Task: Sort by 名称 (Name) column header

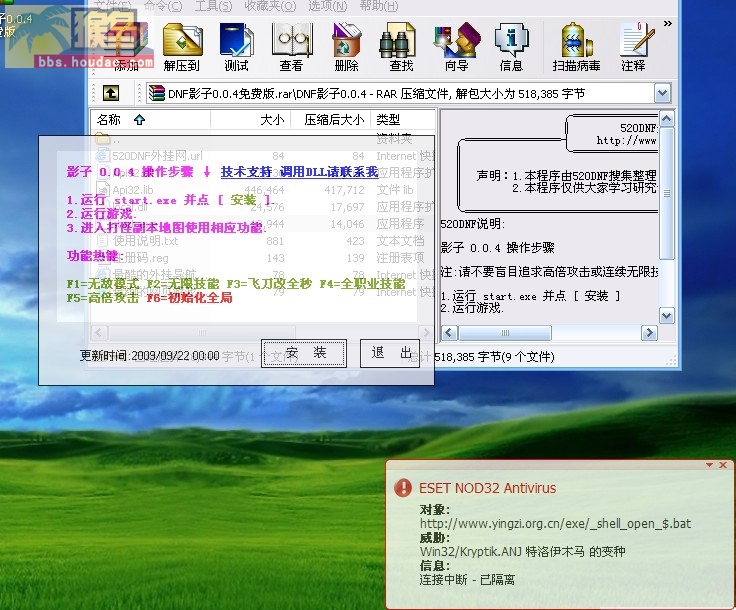Action: 150,120
